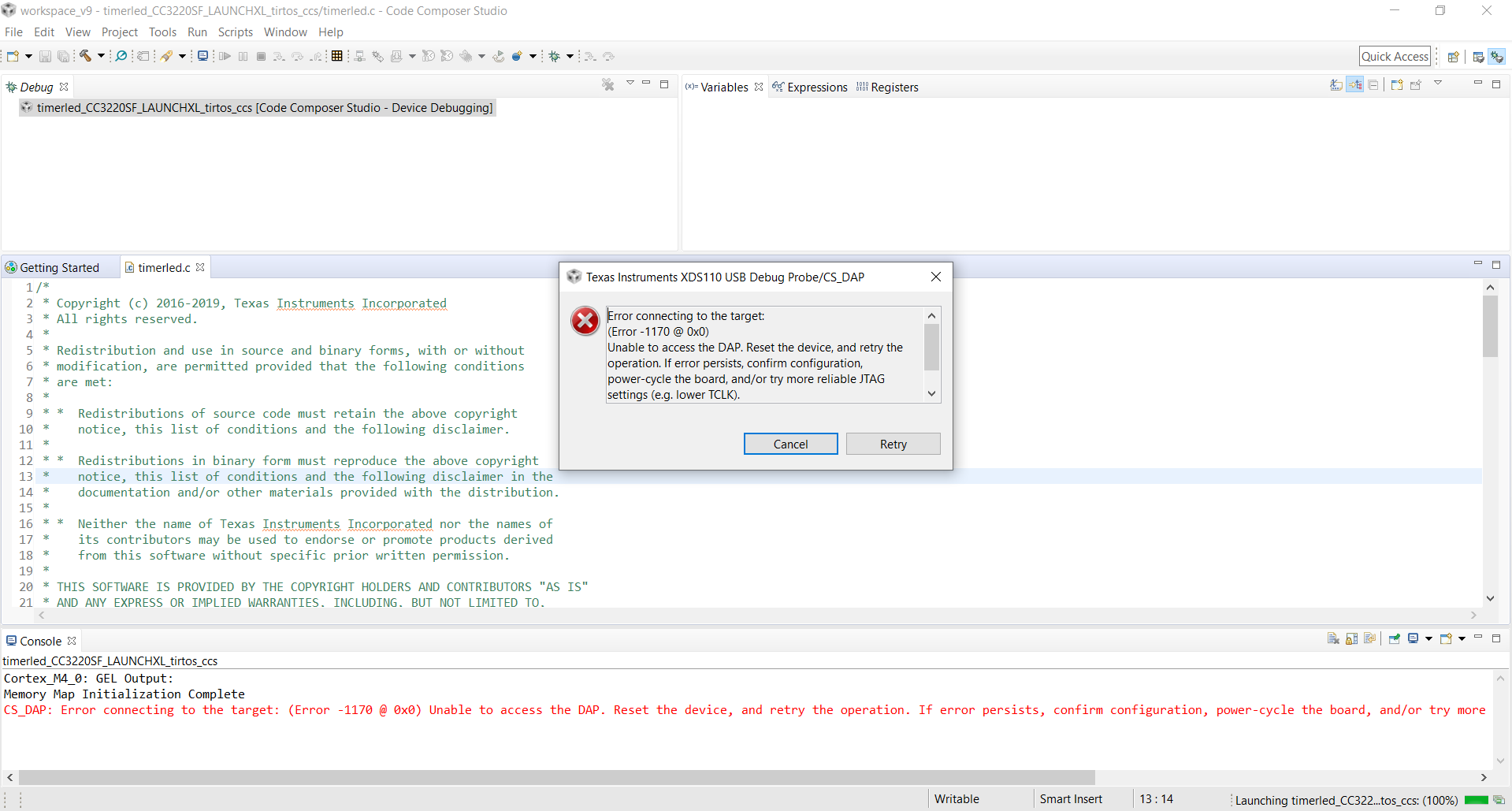1512x811 pixels.
Task: Switch to the Getting Started tab
Action: click(x=52, y=267)
